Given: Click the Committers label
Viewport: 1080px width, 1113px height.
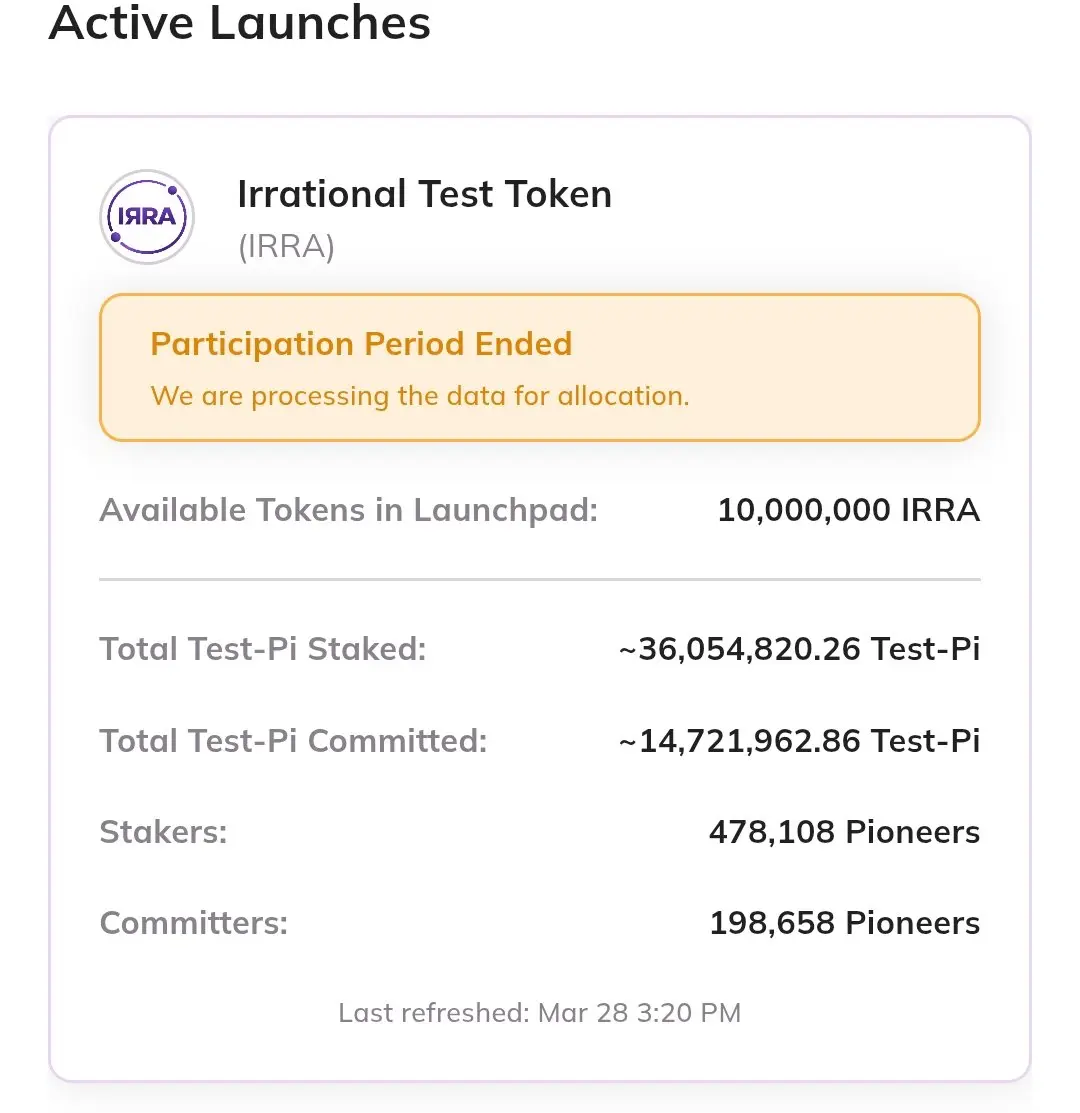Looking at the screenshot, I should (x=194, y=923).
